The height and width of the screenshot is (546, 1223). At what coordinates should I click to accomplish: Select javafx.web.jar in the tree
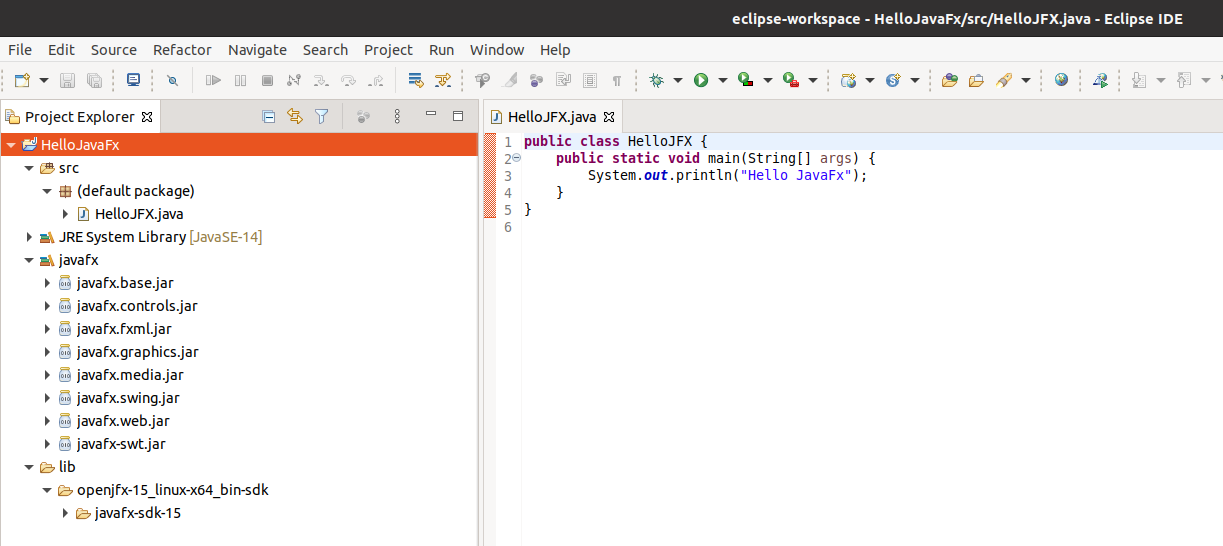[x=123, y=421]
